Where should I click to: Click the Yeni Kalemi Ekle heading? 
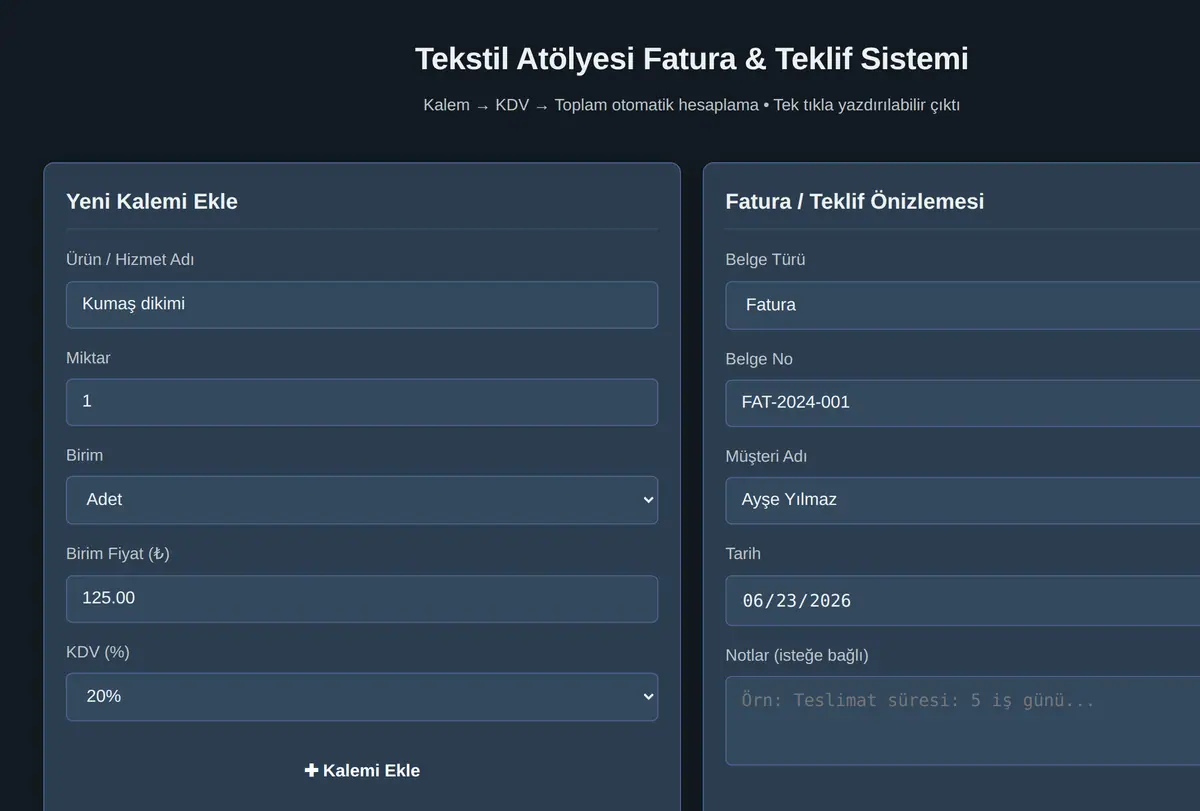click(152, 201)
